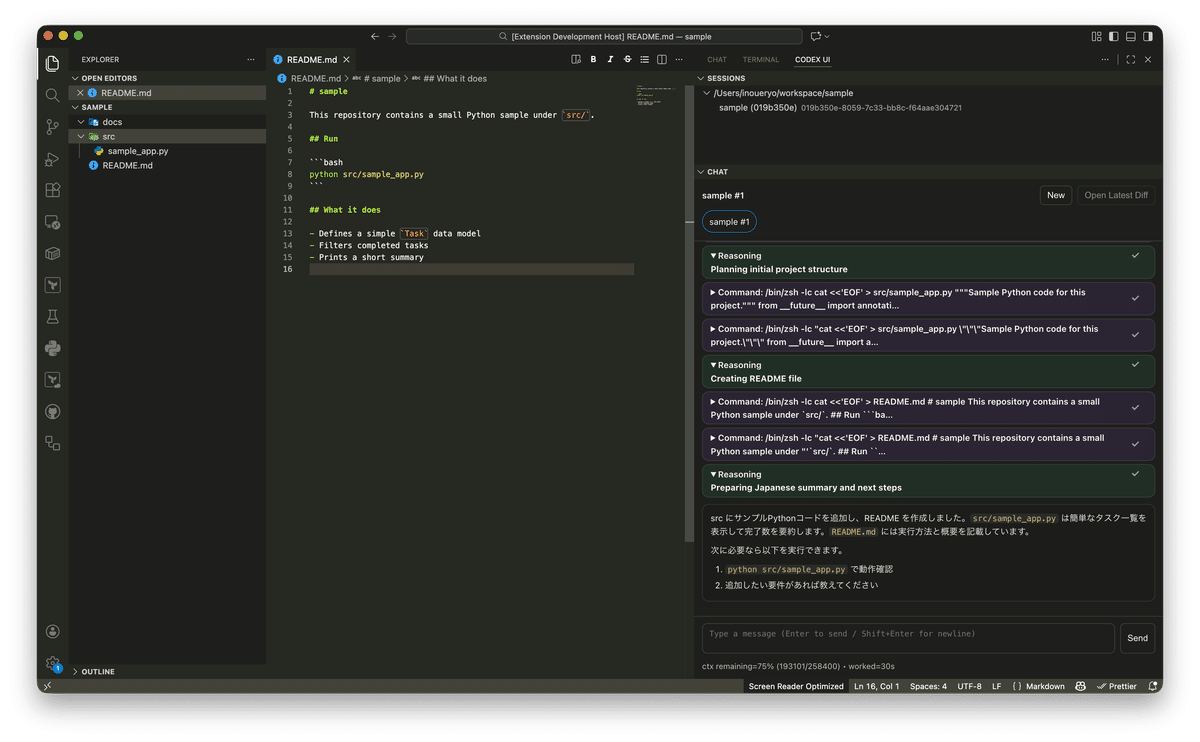Open the Source Control view
Screen dimensions: 1200x742
(x=52, y=127)
